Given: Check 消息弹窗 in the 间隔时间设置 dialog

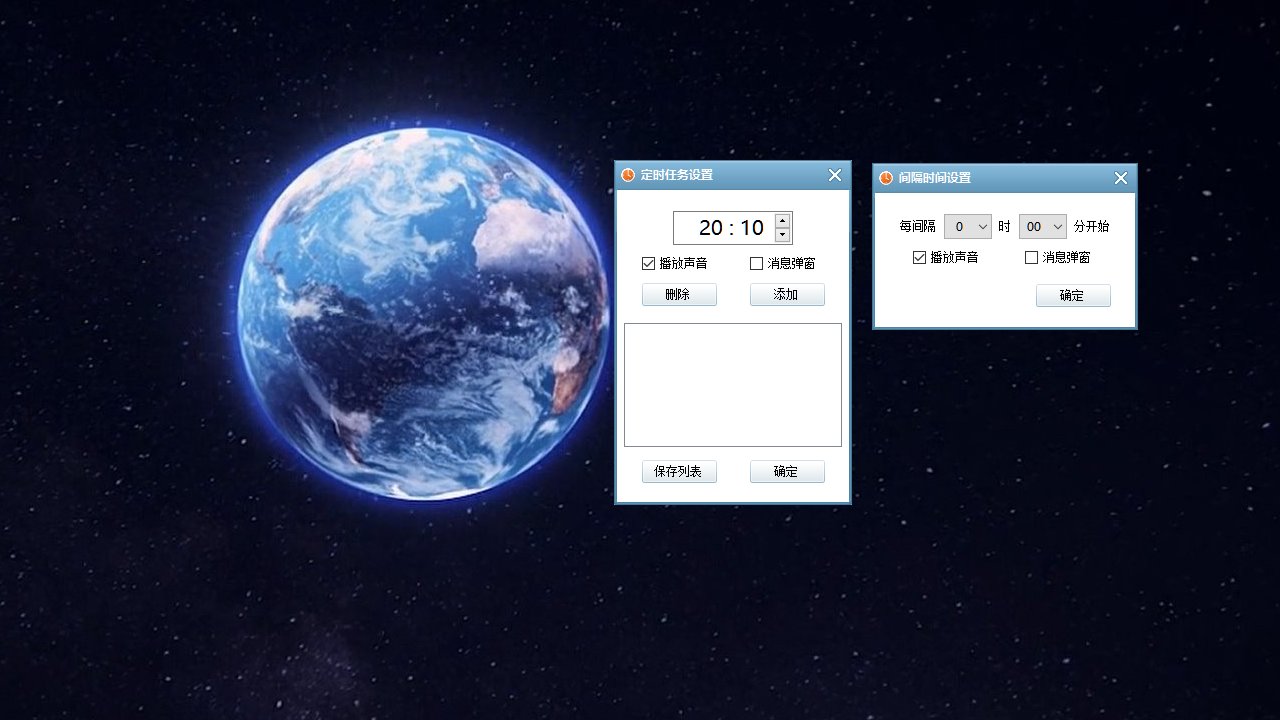Looking at the screenshot, I should [1031, 257].
